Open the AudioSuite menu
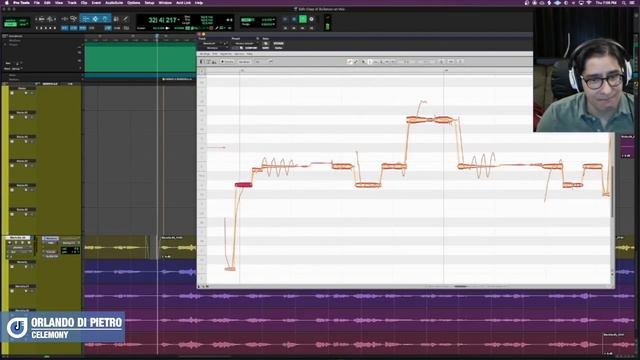Screen dimensions: 640x360 (x=114, y=2)
